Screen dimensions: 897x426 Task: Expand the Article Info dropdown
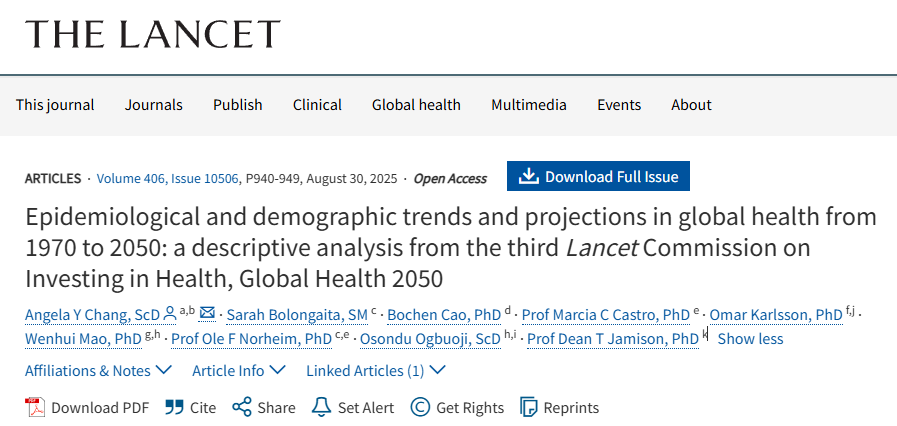point(238,370)
